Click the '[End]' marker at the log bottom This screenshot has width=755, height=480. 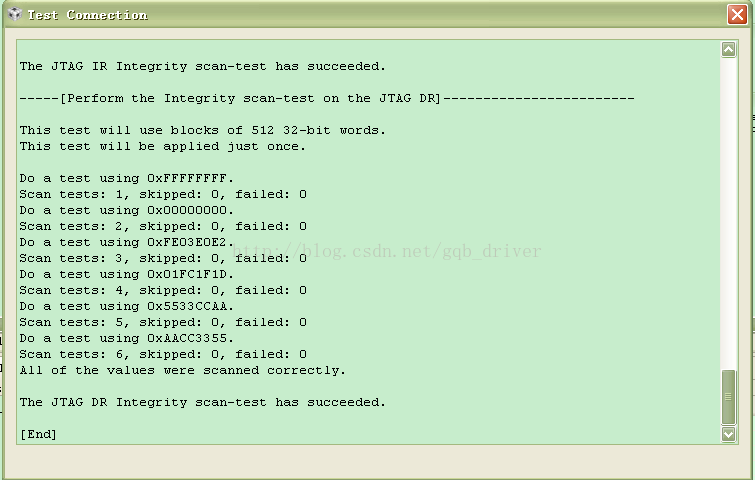point(38,434)
